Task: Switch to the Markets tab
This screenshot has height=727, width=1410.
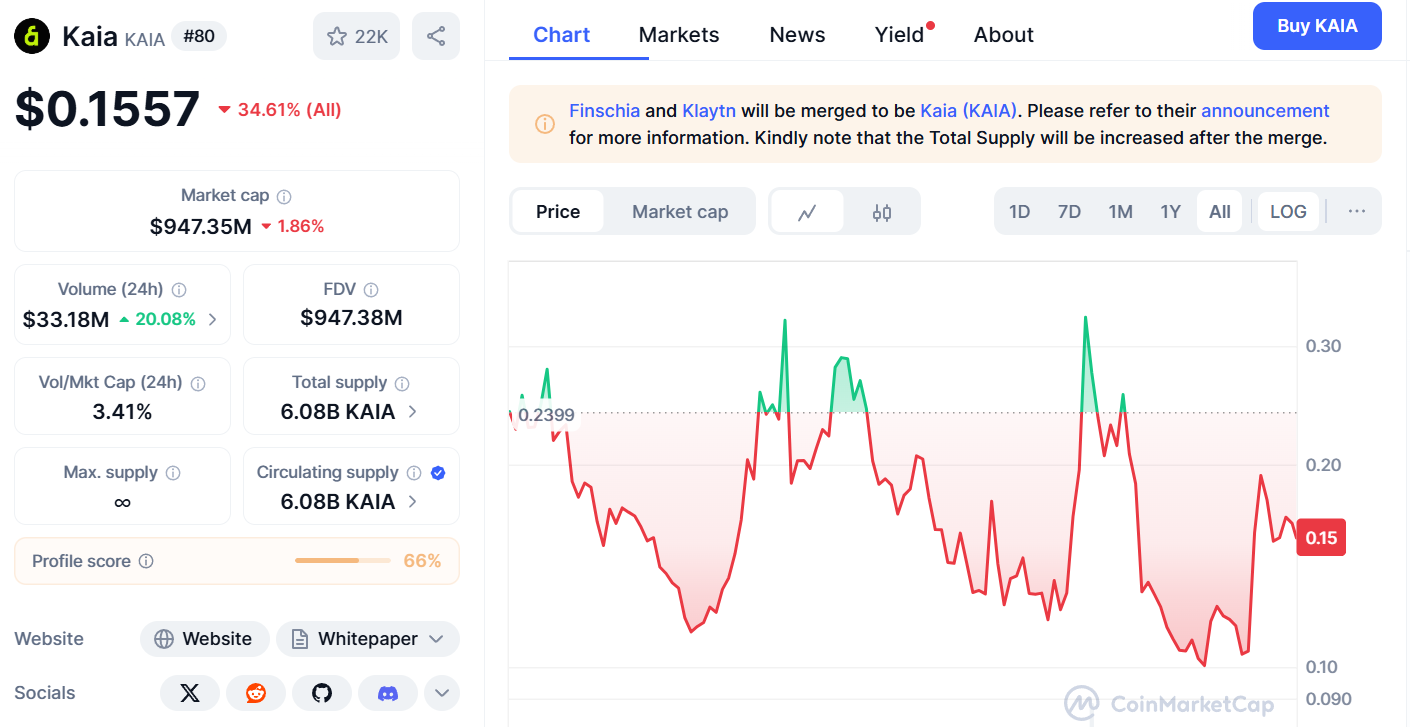Action: pyautogui.click(x=679, y=35)
